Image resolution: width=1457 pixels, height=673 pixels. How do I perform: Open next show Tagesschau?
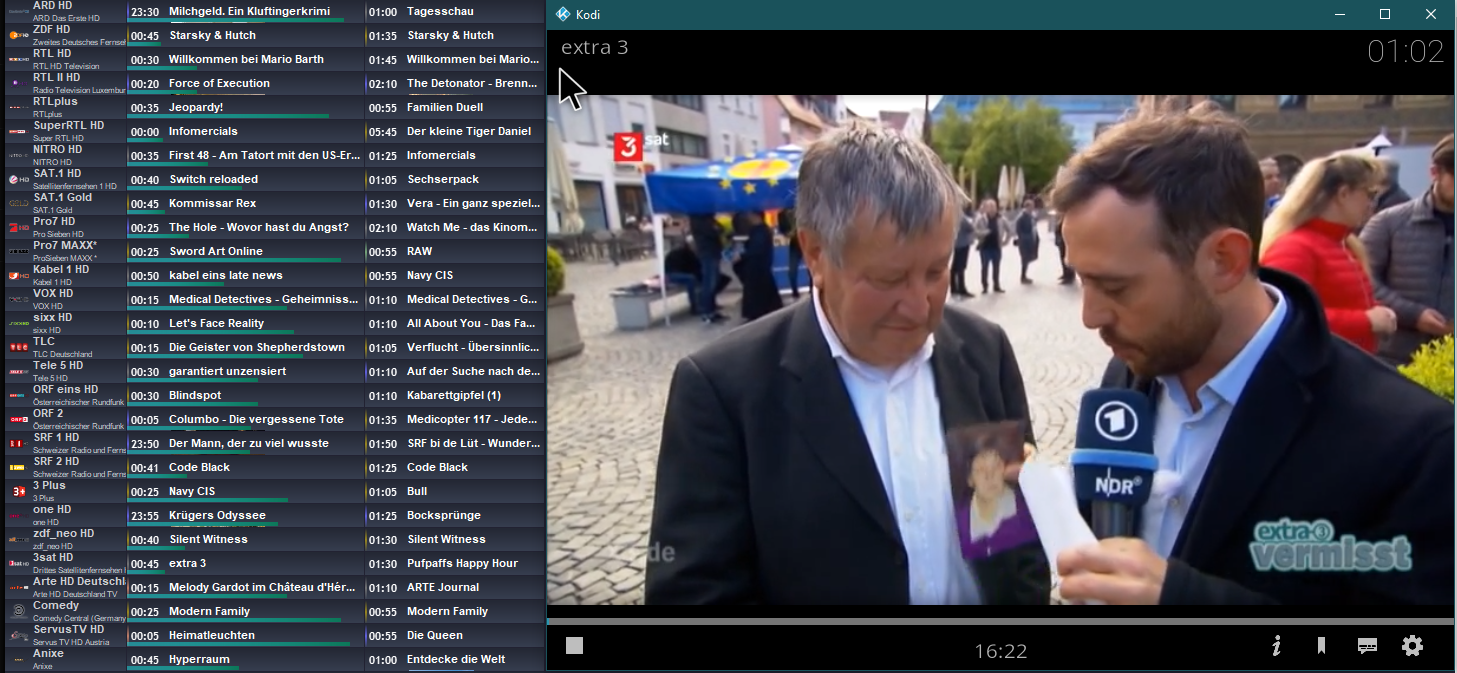pyautogui.click(x=440, y=11)
